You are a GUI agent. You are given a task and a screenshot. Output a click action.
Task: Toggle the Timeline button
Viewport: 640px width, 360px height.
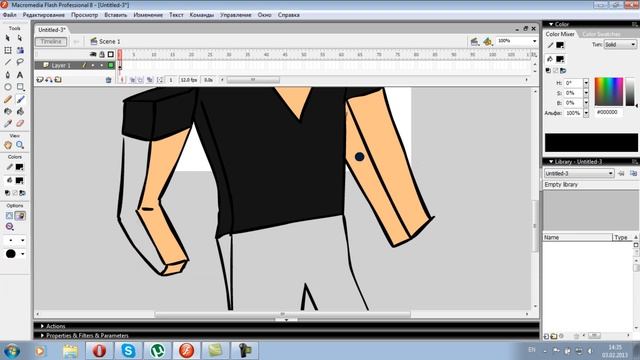click(x=51, y=41)
